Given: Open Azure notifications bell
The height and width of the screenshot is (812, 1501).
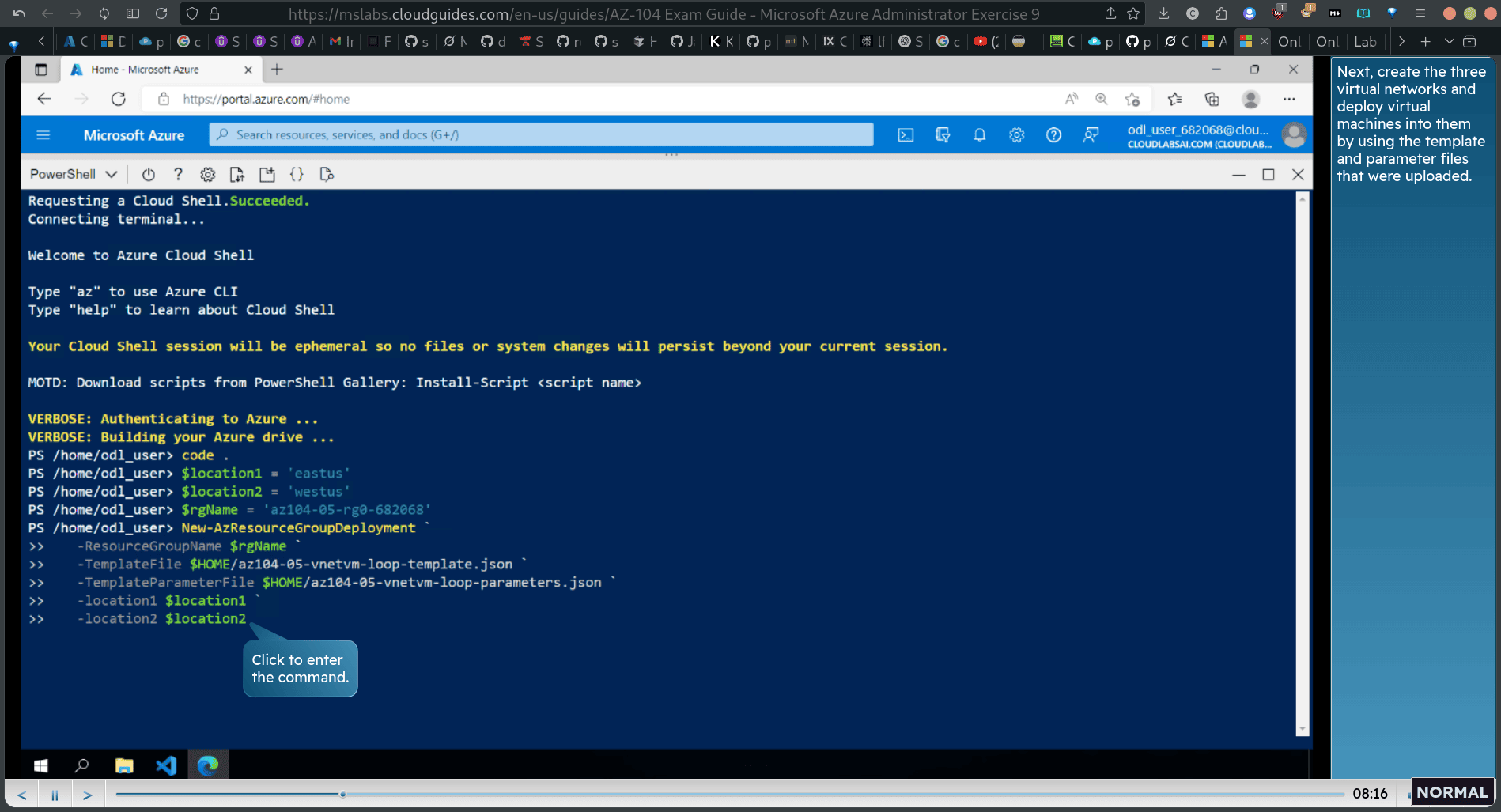Looking at the screenshot, I should pyautogui.click(x=979, y=135).
